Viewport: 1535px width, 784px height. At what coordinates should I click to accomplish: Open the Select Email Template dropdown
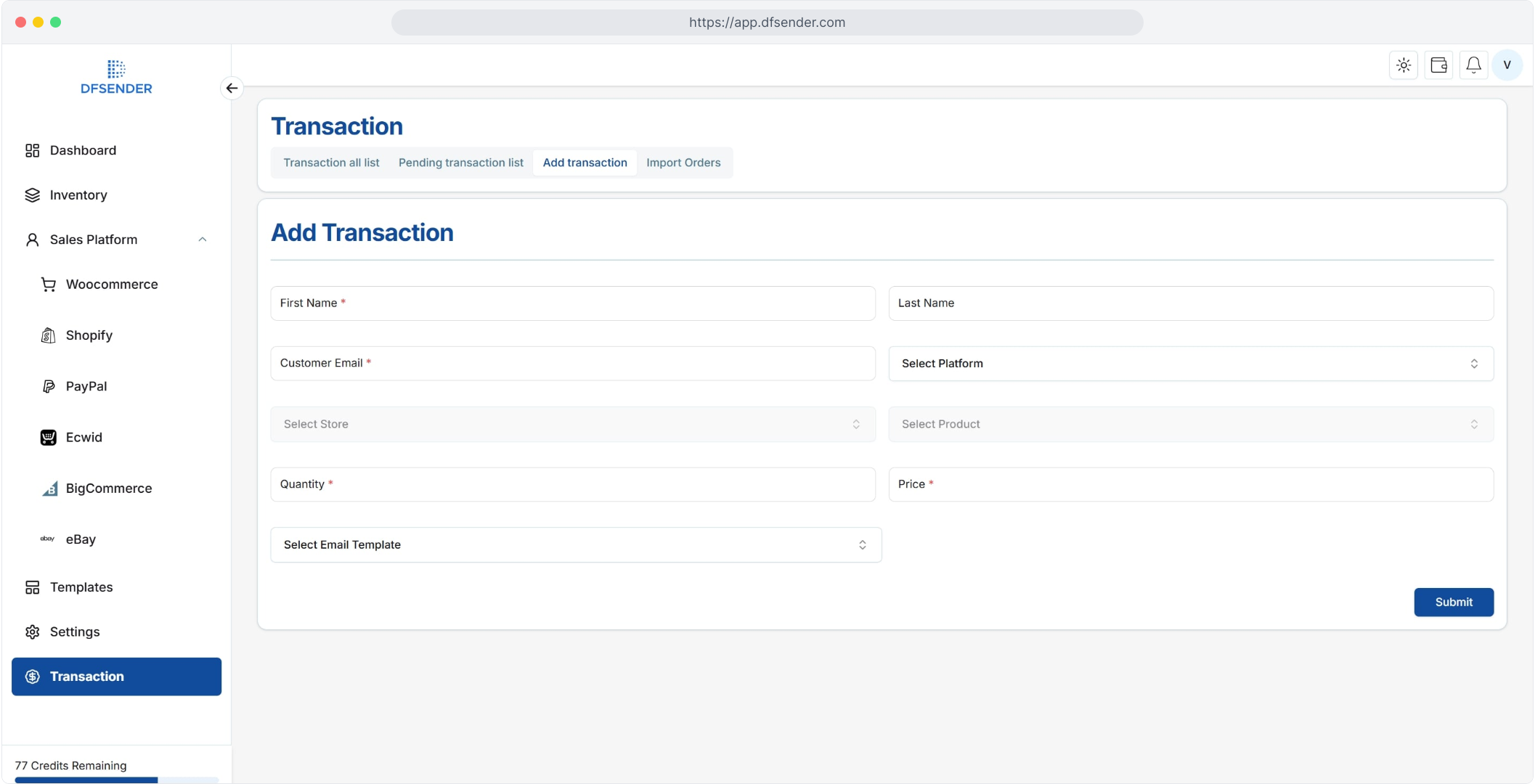pos(575,545)
